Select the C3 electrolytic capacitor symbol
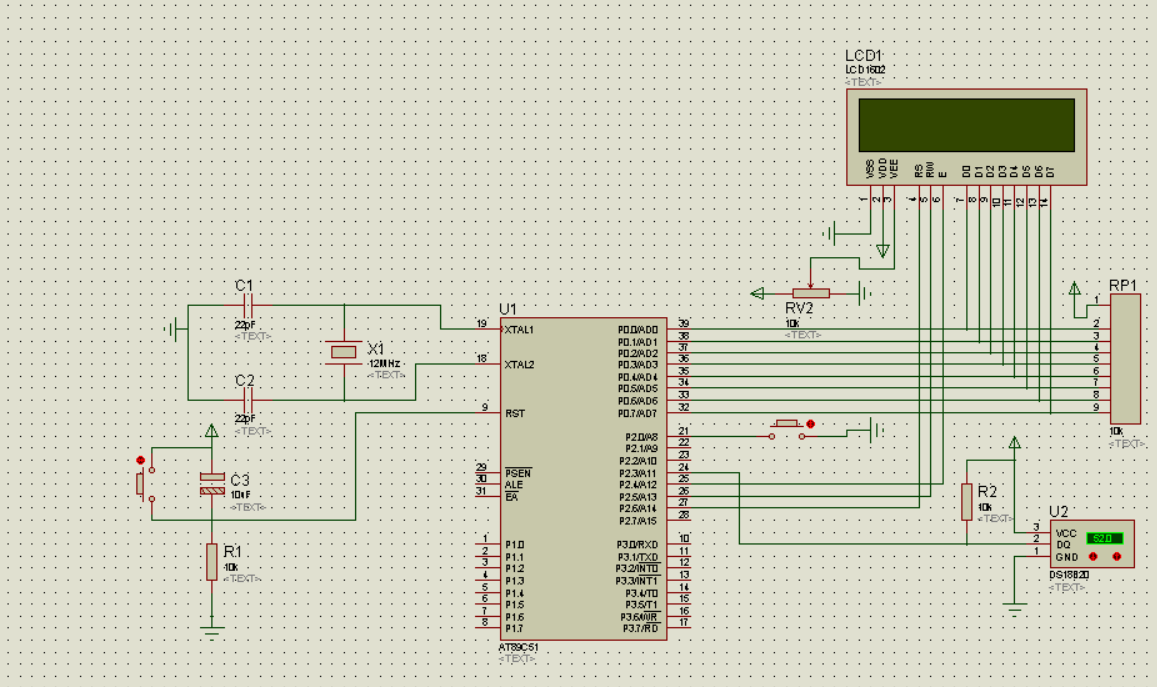This screenshot has width=1157, height=687. 213,484
